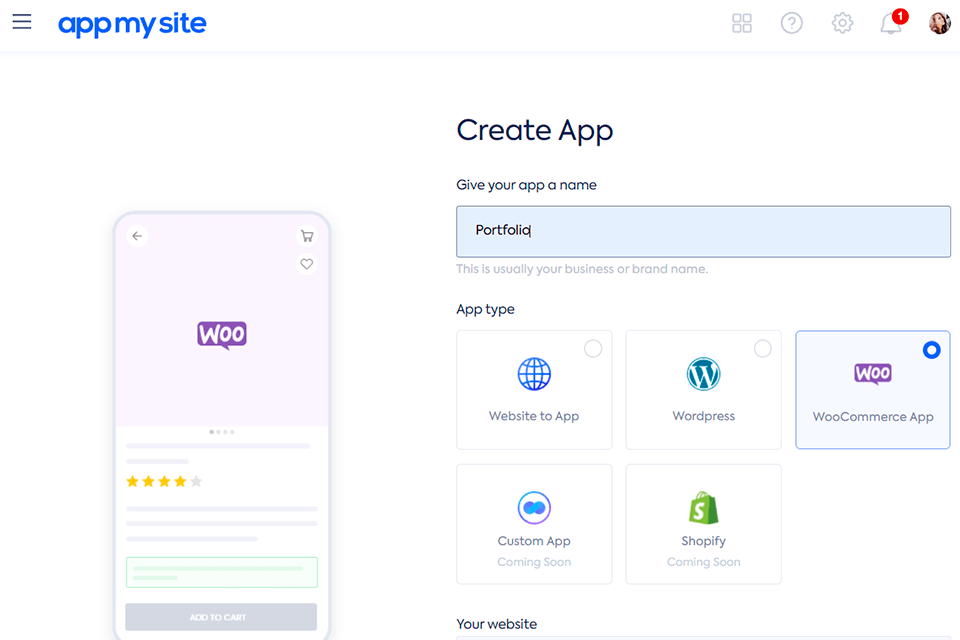
Task: Click 'Coming Soon' under Shopify
Action: (x=703, y=562)
